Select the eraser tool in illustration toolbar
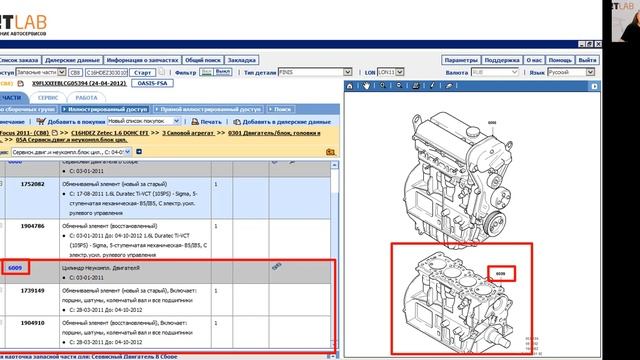 [x=449, y=86]
